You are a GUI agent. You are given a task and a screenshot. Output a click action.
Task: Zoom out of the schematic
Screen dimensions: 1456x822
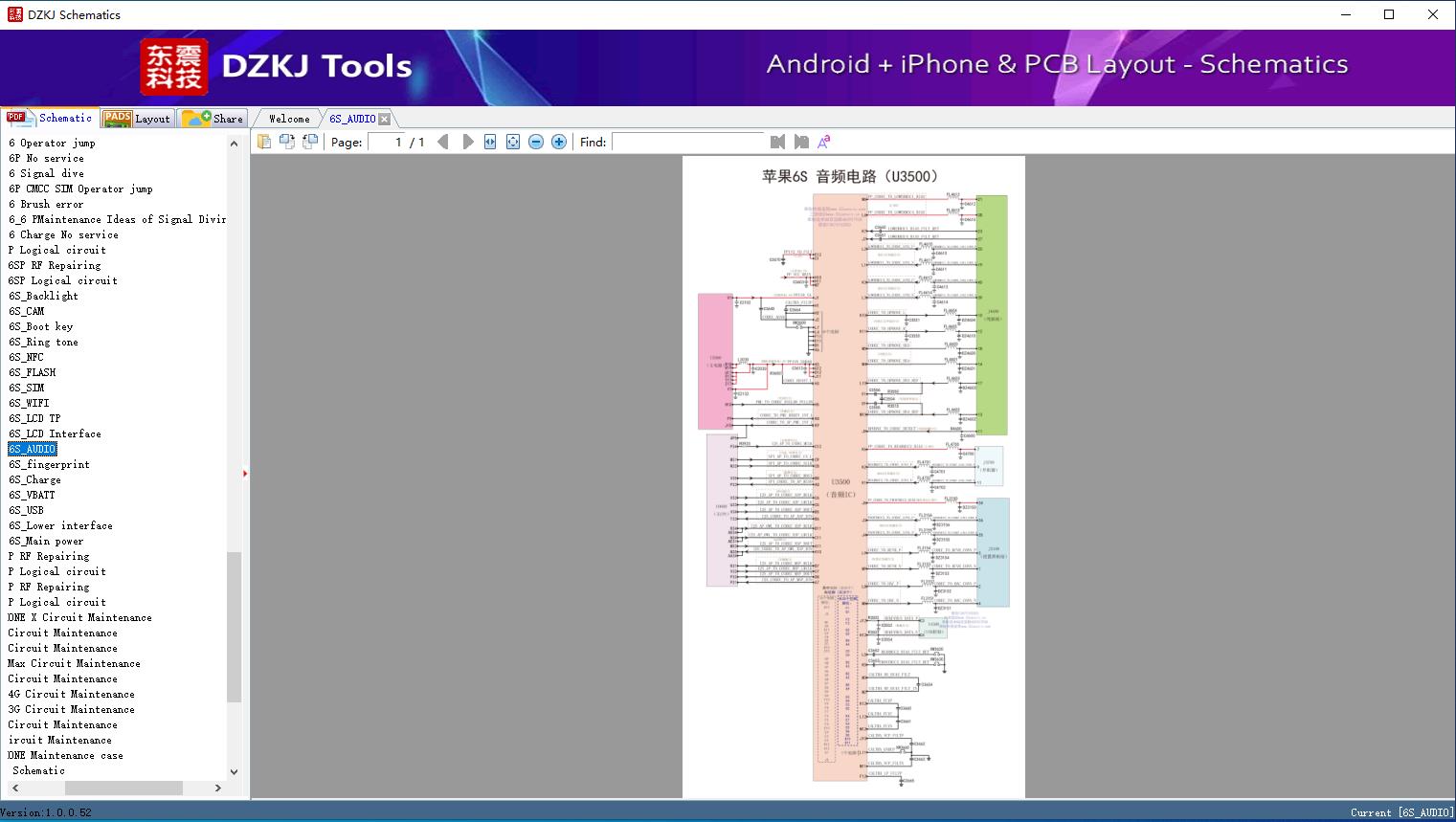point(536,142)
